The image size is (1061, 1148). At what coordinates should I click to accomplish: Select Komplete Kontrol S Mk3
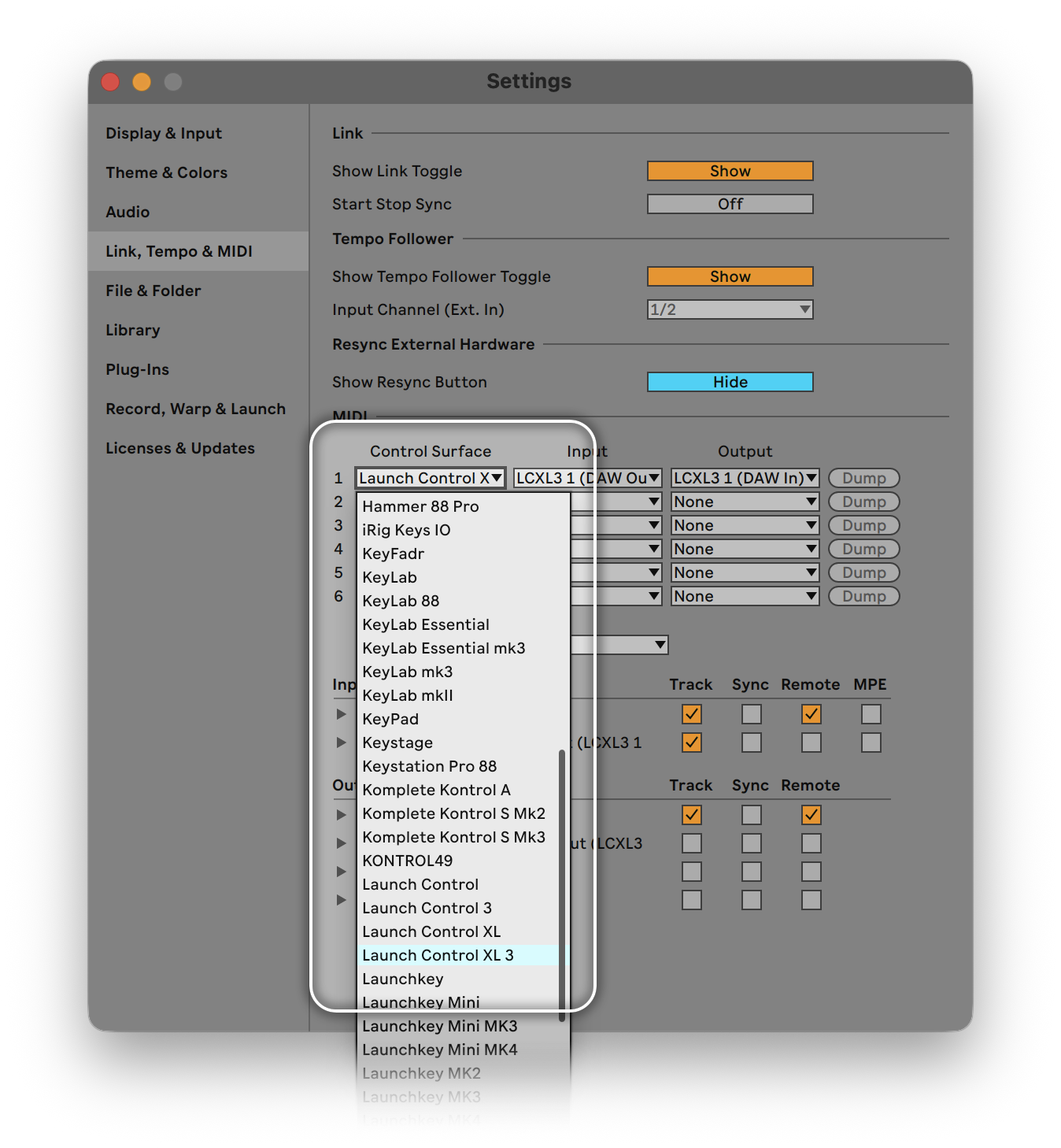tap(460, 837)
